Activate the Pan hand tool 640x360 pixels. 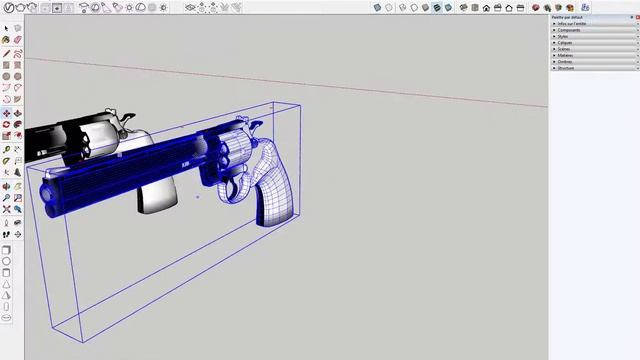tap(18, 187)
